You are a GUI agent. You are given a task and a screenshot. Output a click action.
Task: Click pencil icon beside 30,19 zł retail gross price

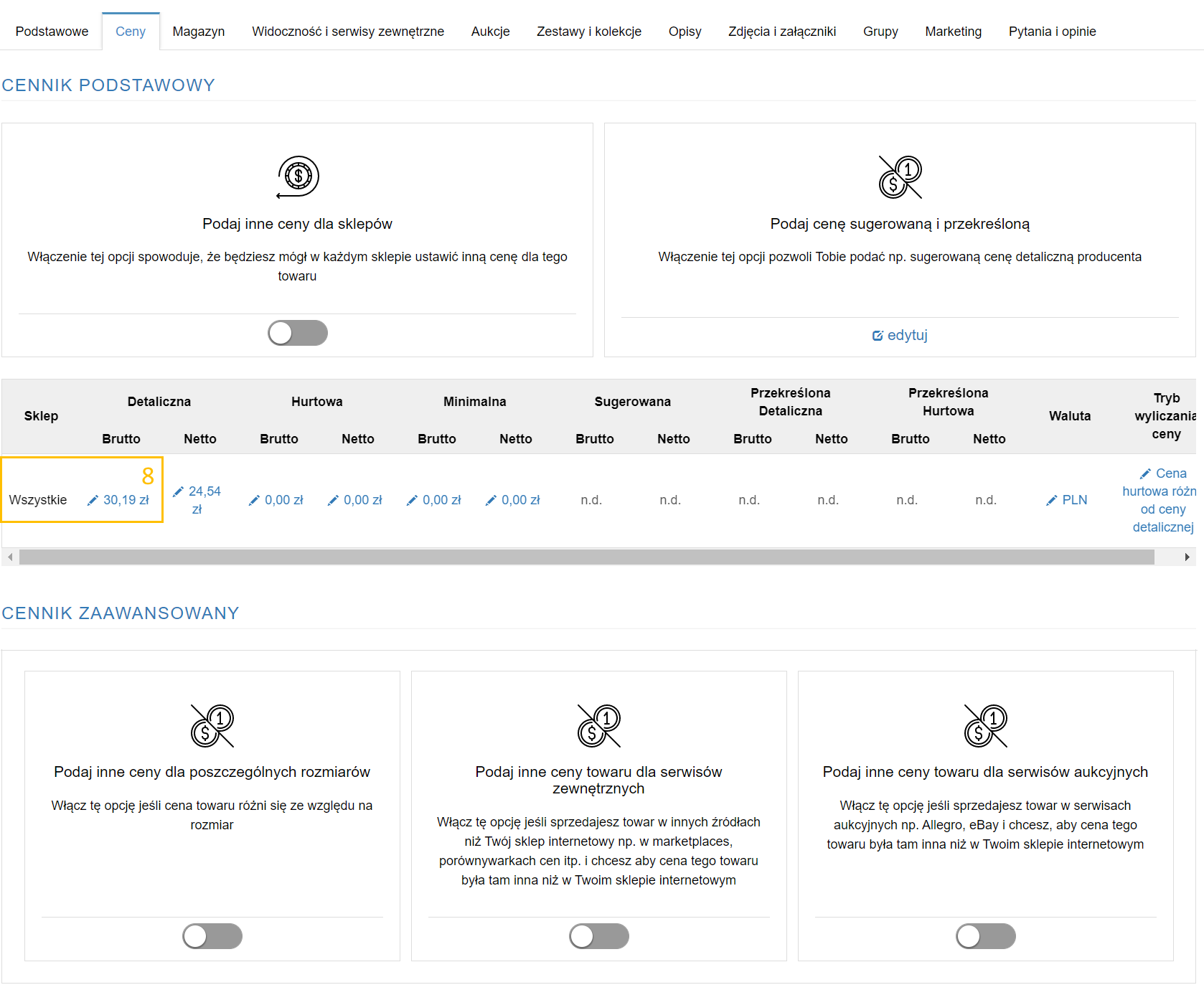tap(93, 501)
